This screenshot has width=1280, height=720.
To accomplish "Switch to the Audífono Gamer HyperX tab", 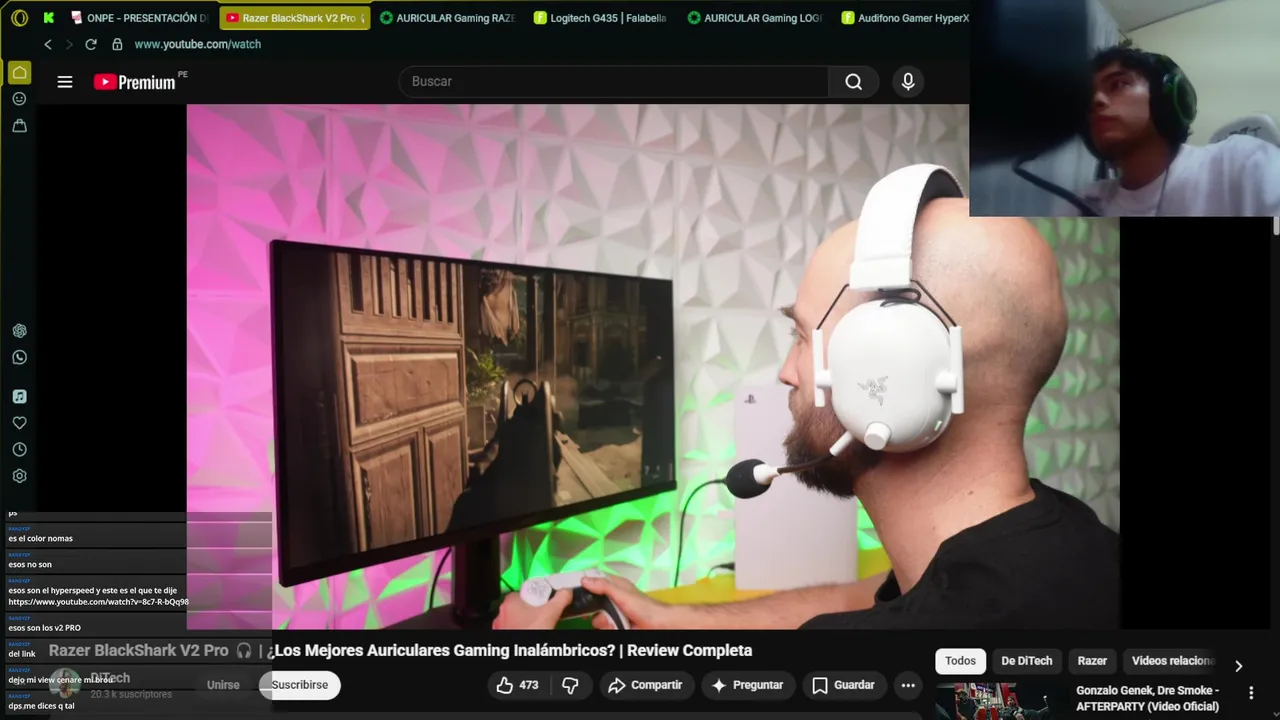I will pos(905,18).
